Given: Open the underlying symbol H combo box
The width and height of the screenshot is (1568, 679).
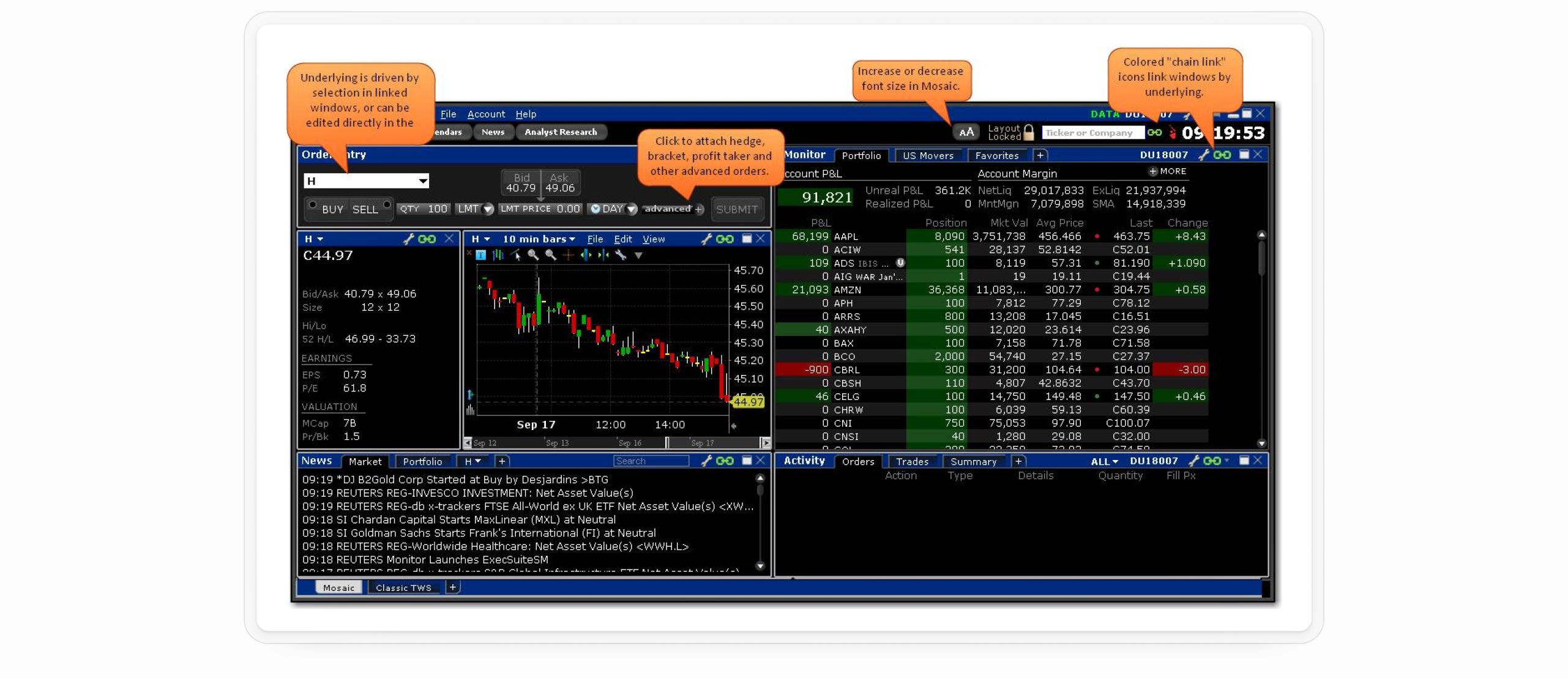Looking at the screenshot, I should (366, 181).
